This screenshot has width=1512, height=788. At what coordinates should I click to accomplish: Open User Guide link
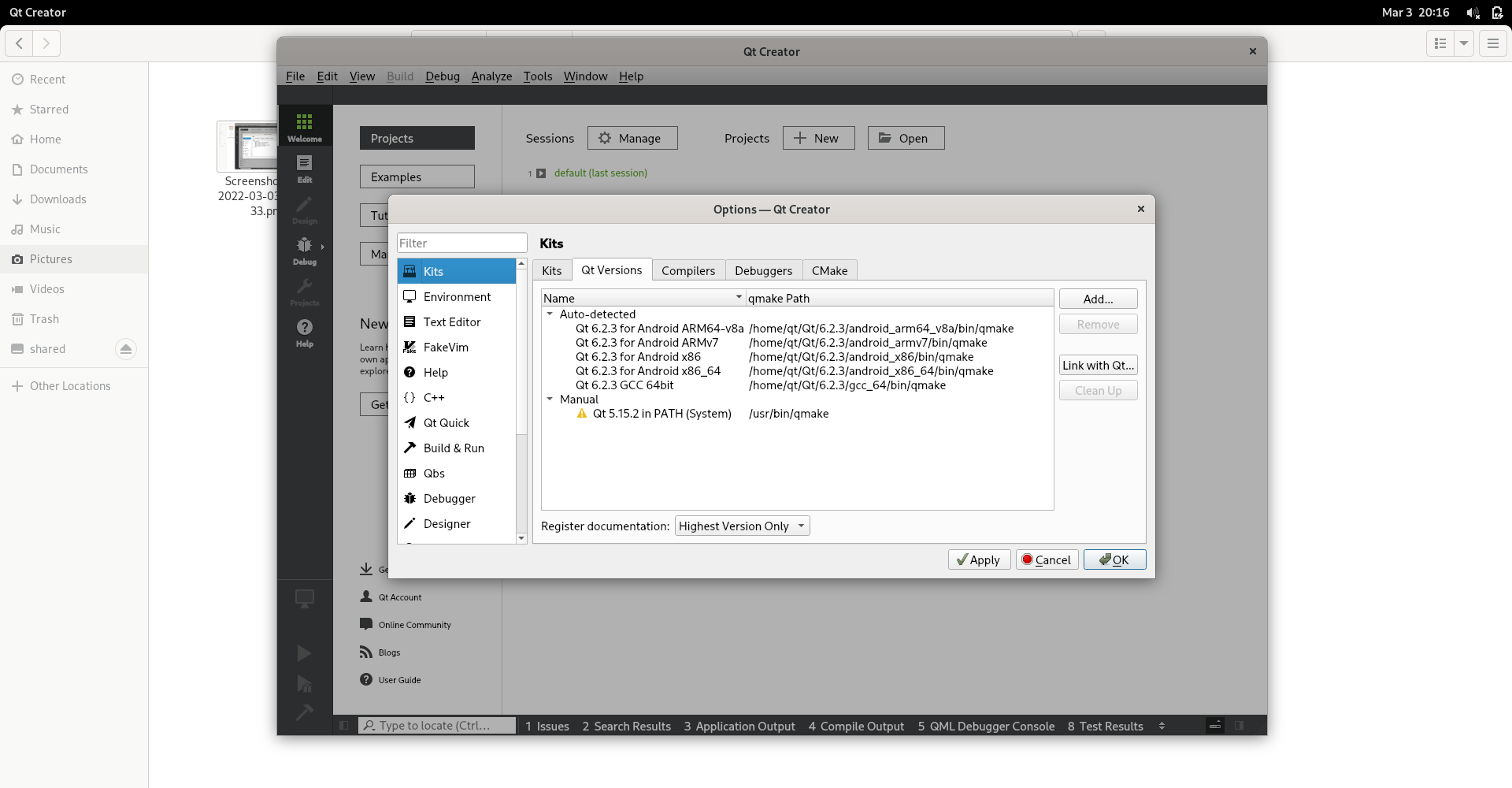pos(399,680)
